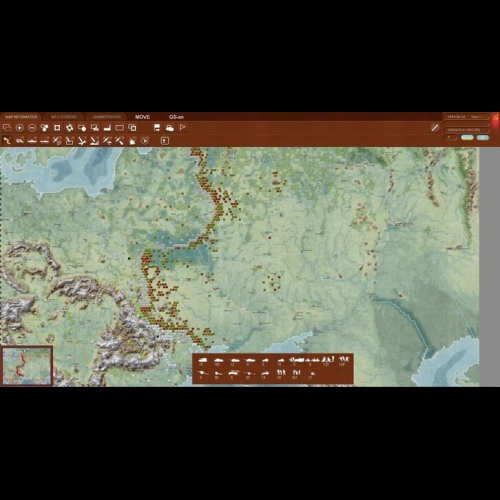Open the Info Screens tab

pos(64,117)
